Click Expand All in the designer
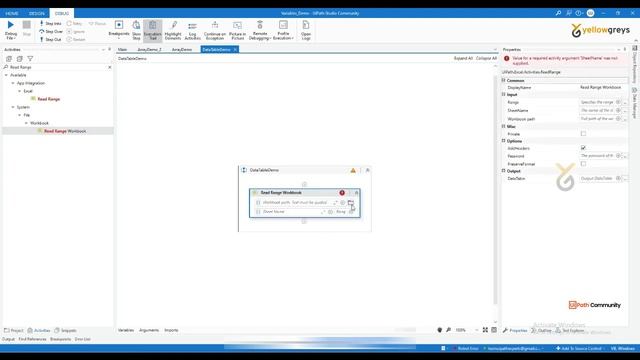Screen dimensions: 640x360 (463, 58)
